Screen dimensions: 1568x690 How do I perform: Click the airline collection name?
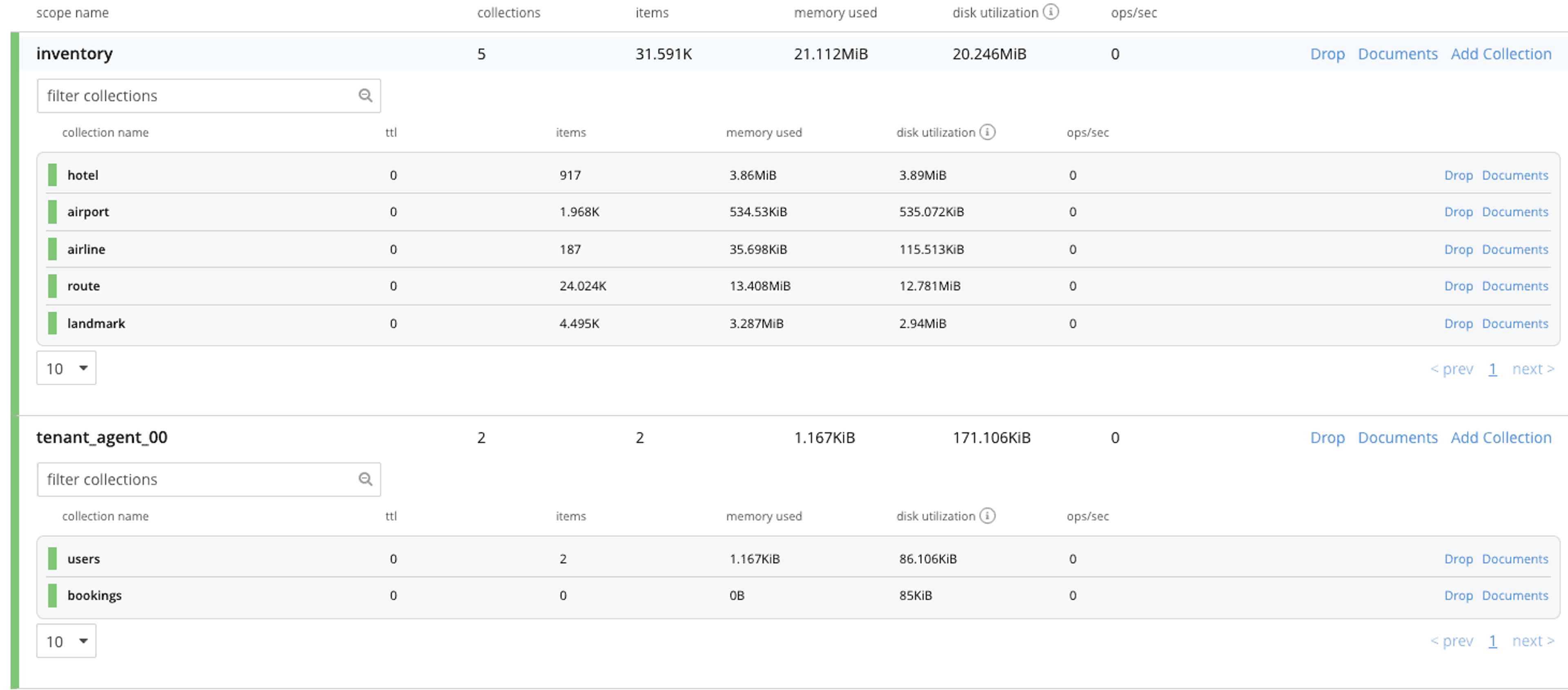pyautogui.click(x=87, y=250)
